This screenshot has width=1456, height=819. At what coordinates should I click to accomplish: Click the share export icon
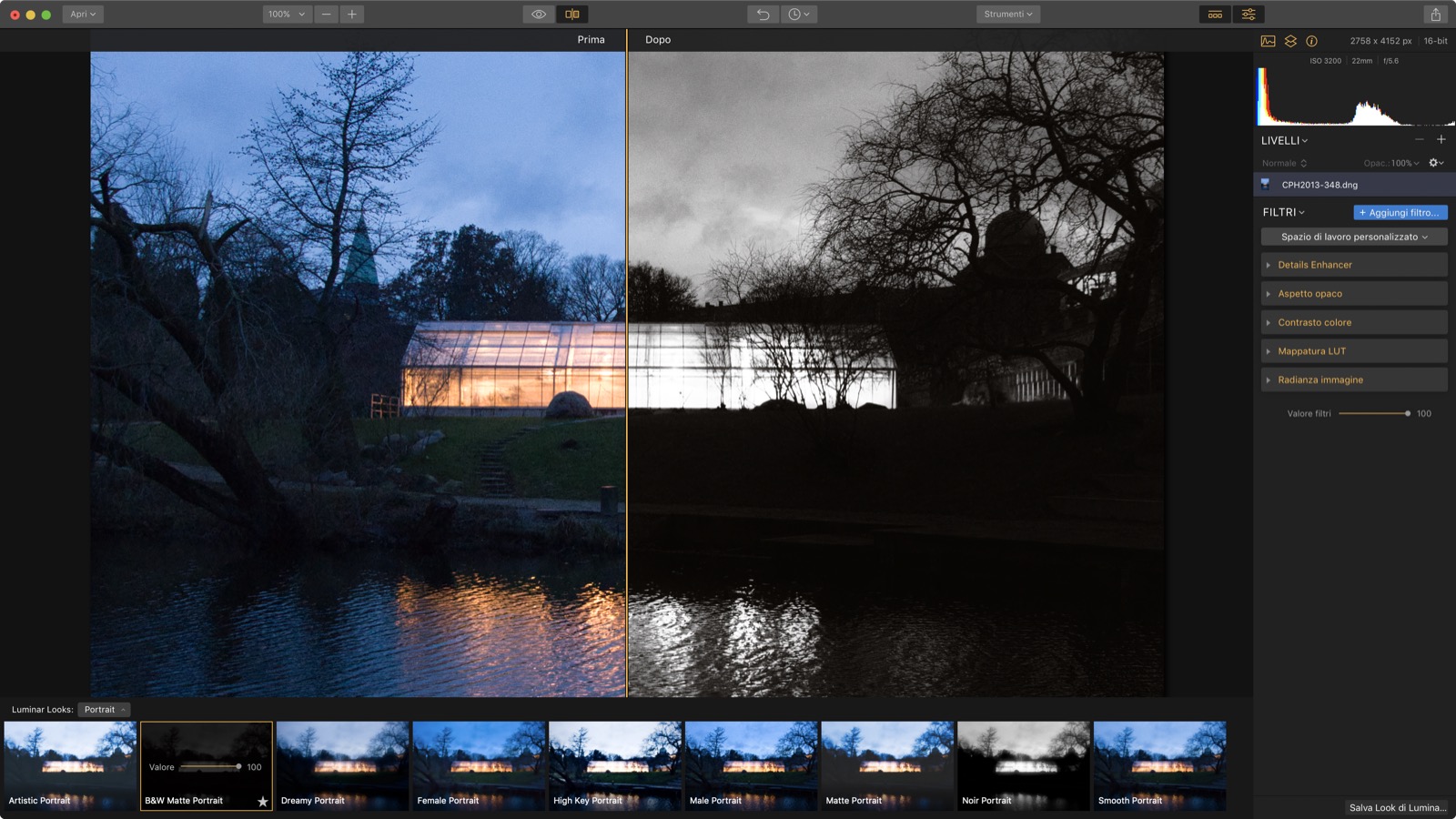[x=1435, y=15]
